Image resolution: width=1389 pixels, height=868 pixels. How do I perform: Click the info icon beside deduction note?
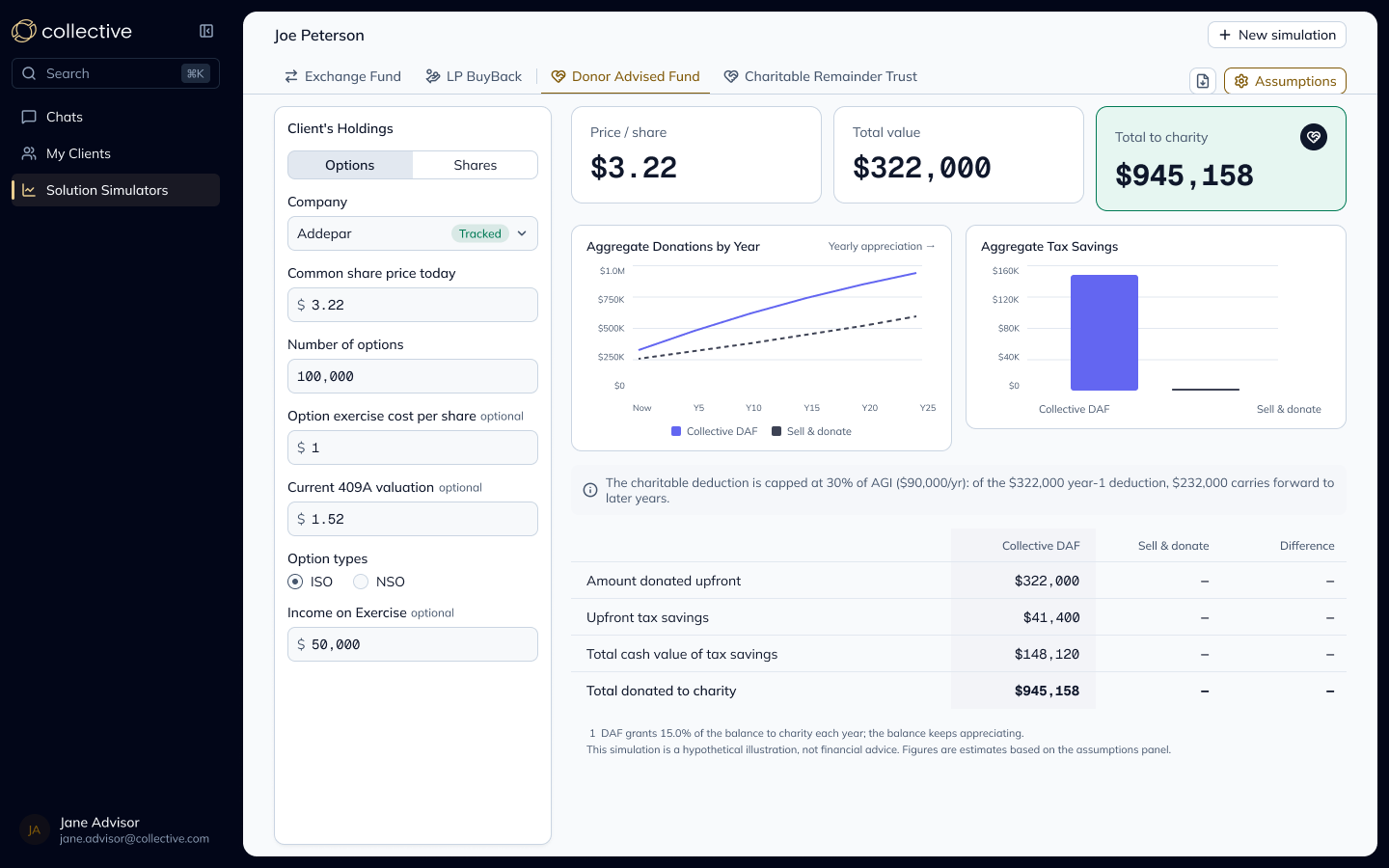click(590, 490)
